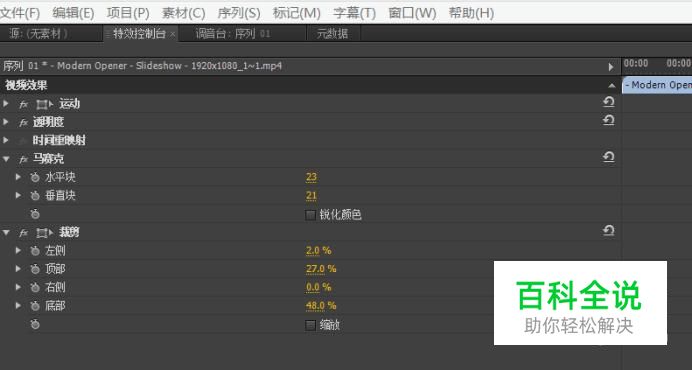
Task: Reset the 透明度 effect
Action: tap(609, 120)
